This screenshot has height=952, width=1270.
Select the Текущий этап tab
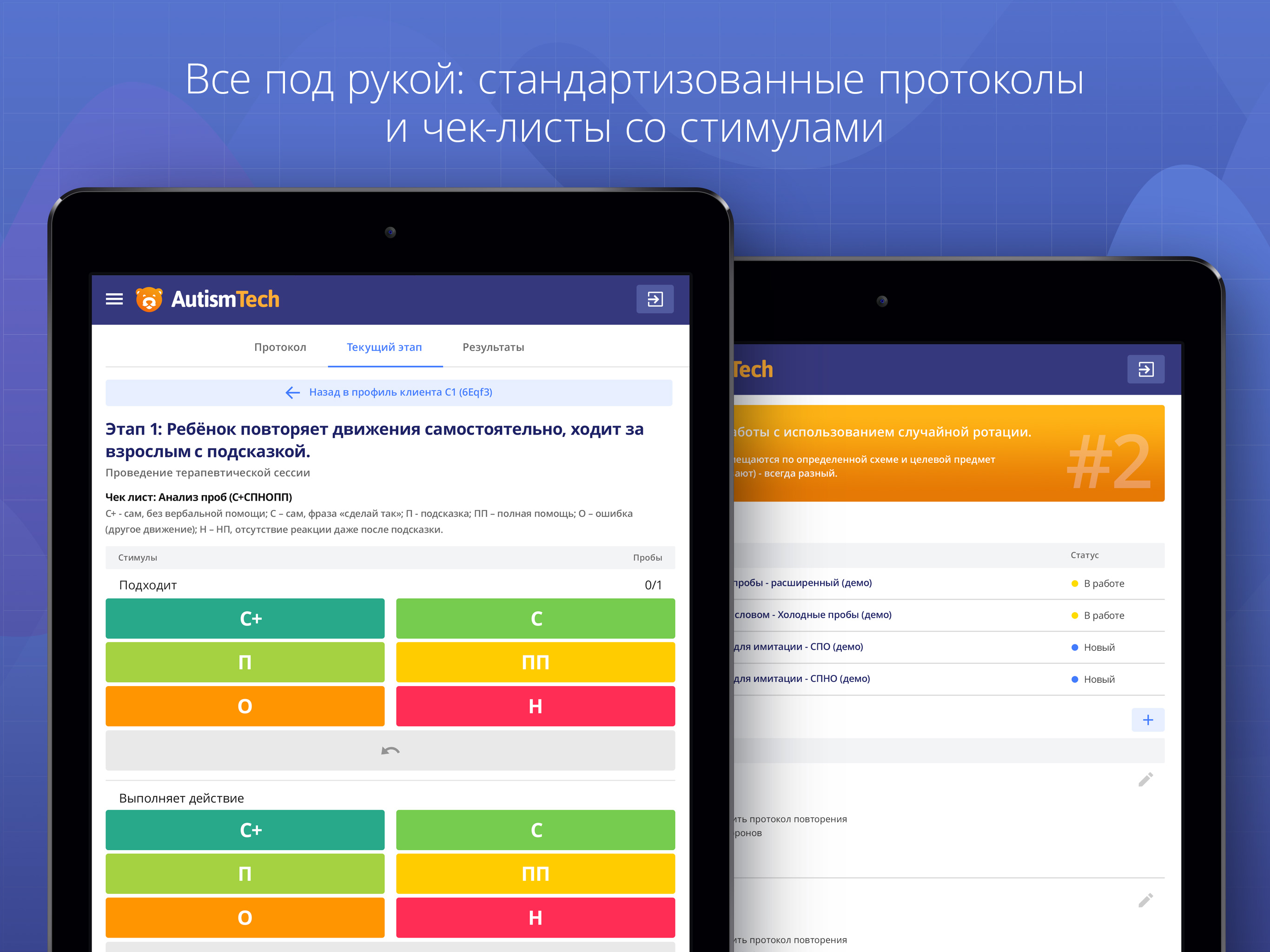click(385, 347)
